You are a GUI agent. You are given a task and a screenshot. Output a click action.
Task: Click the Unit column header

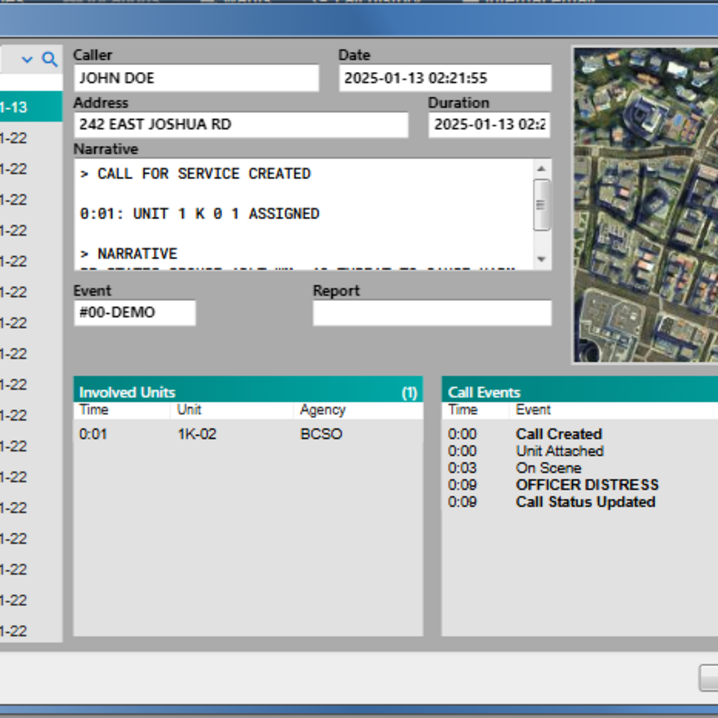click(x=189, y=410)
